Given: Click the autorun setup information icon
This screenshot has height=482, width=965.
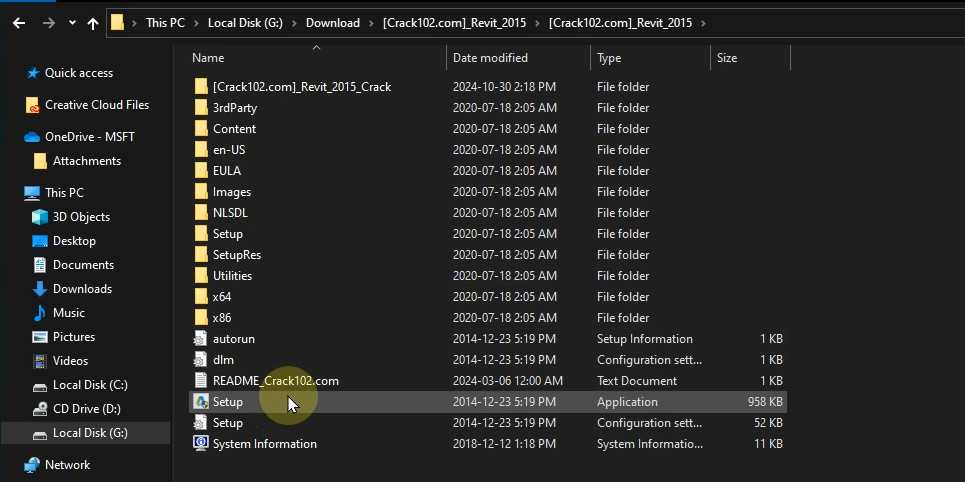Looking at the screenshot, I should (x=201, y=339).
